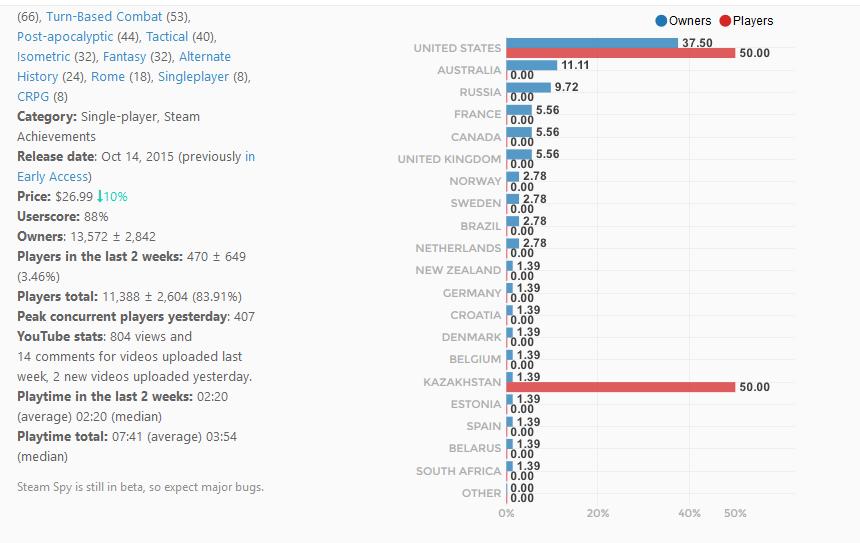
Task: Follow the Rome tag link
Action: [105, 77]
